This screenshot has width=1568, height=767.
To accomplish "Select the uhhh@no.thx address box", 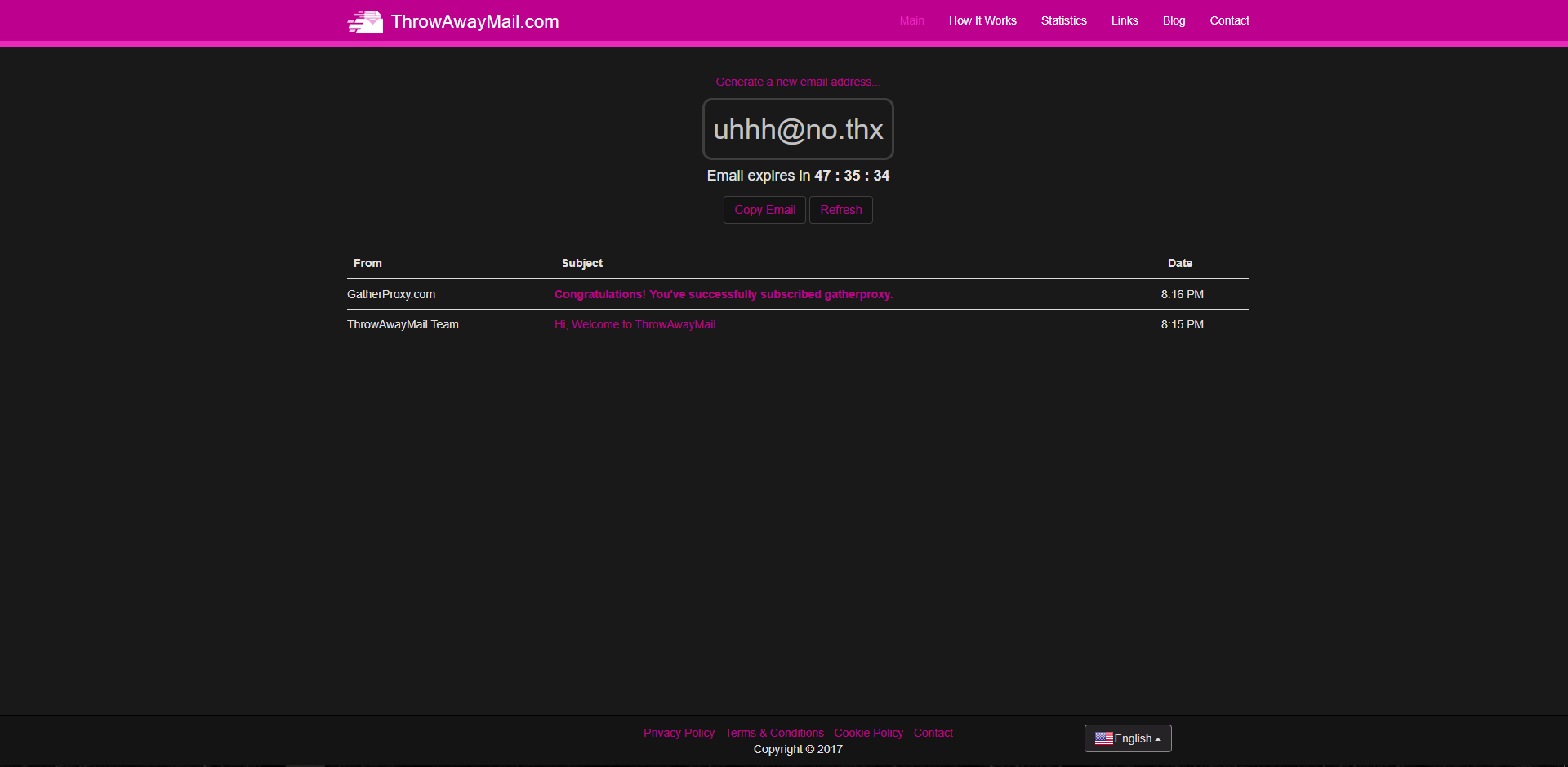I will (x=798, y=129).
